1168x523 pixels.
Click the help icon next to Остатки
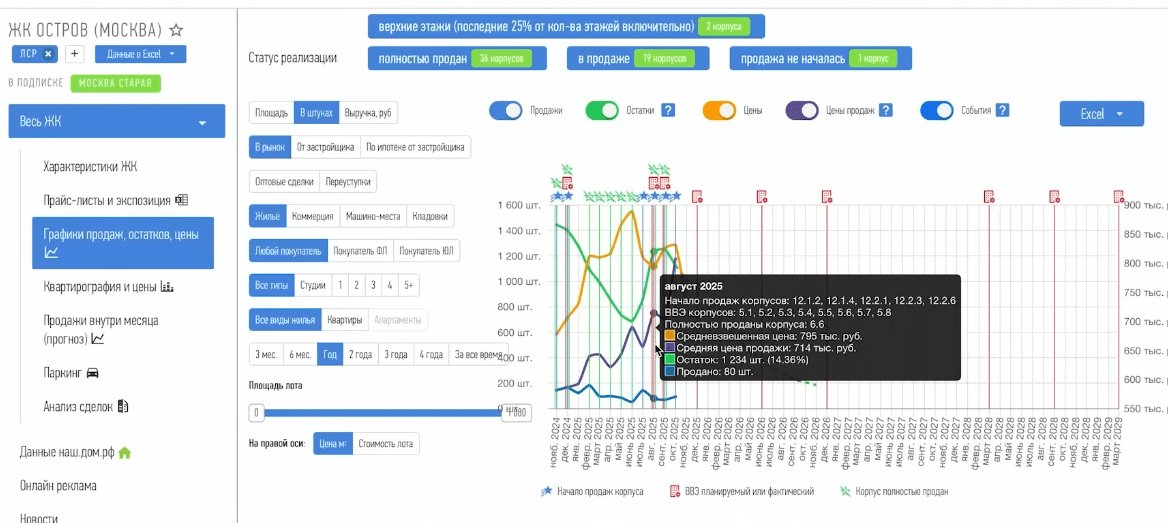coord(668,110)
